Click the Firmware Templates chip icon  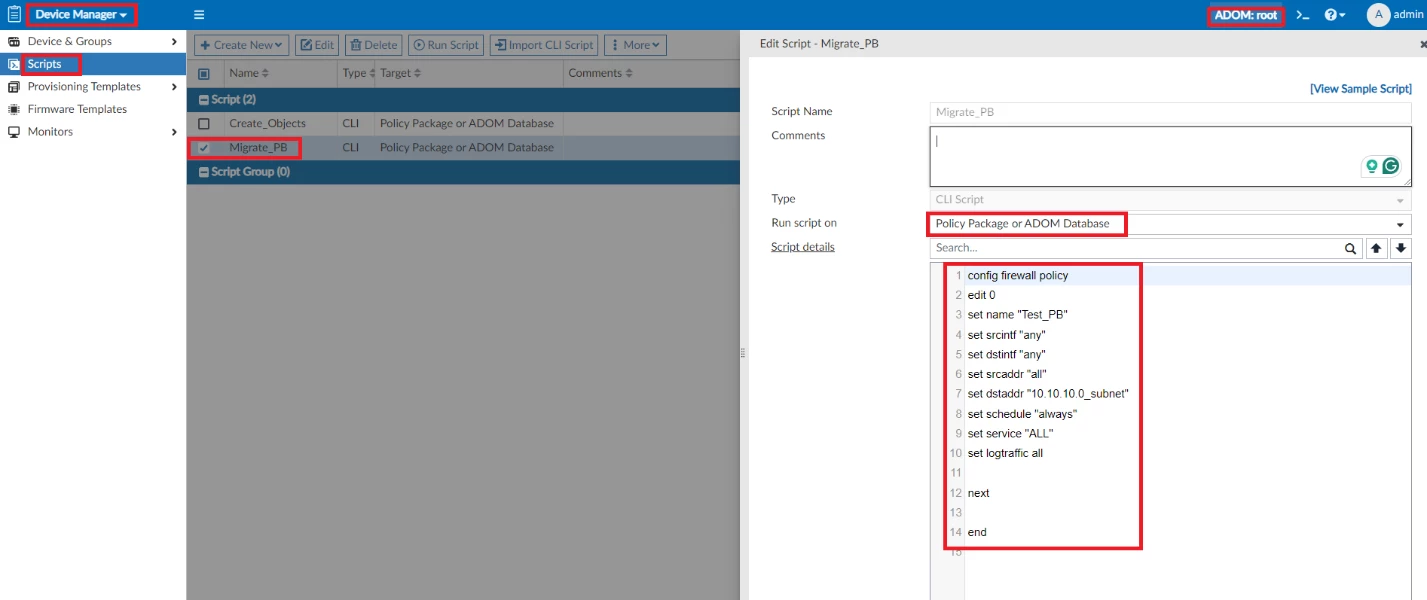click(x=14, y=109)
